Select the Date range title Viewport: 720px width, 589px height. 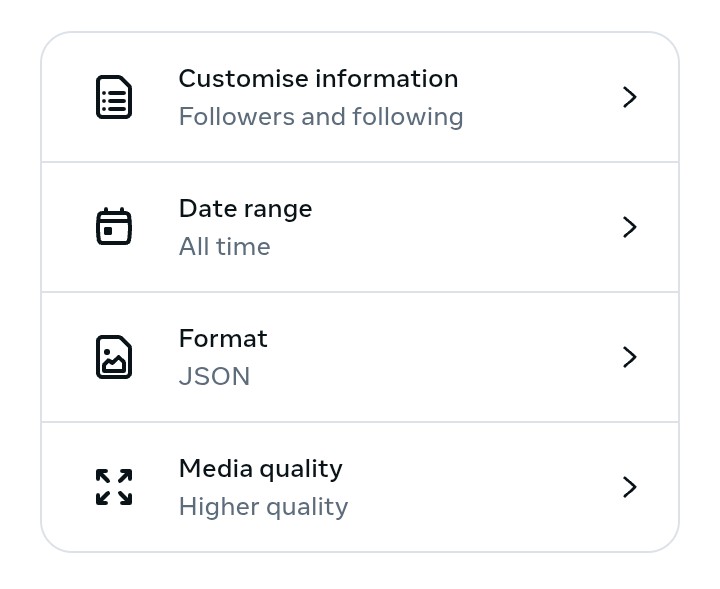245,209
